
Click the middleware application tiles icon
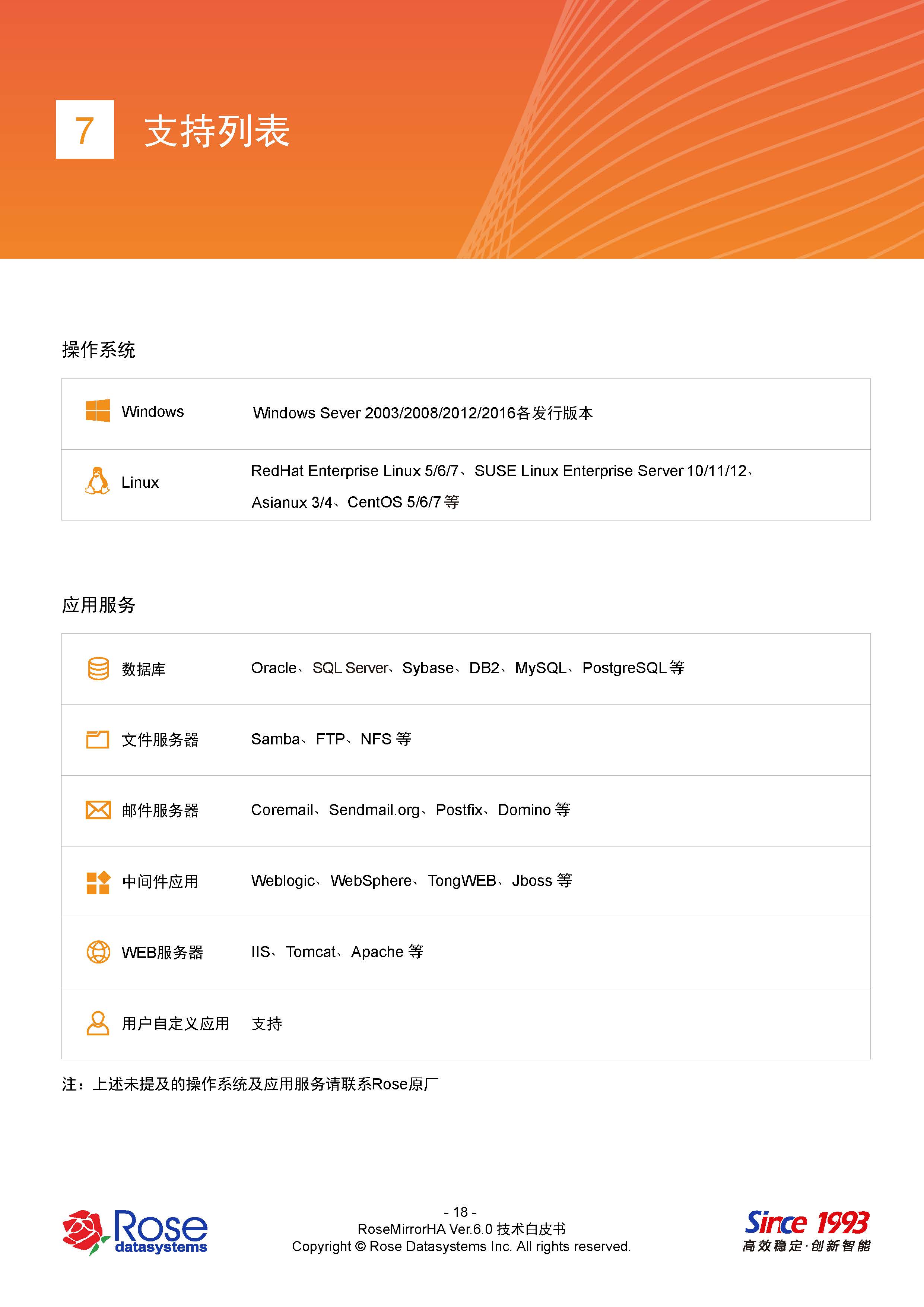(98, 882)
